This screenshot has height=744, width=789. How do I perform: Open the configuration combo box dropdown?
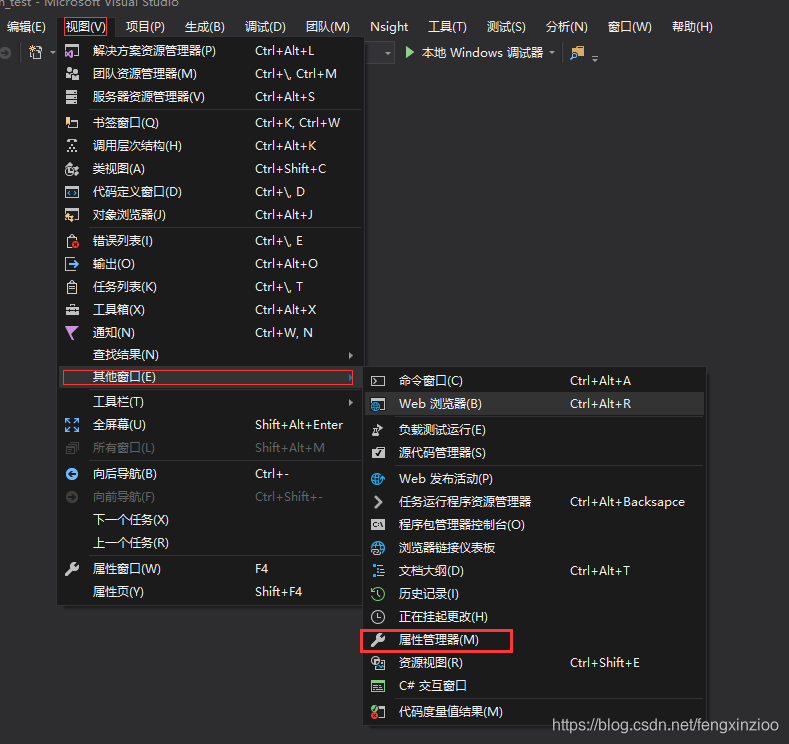[x=387, y=53]
